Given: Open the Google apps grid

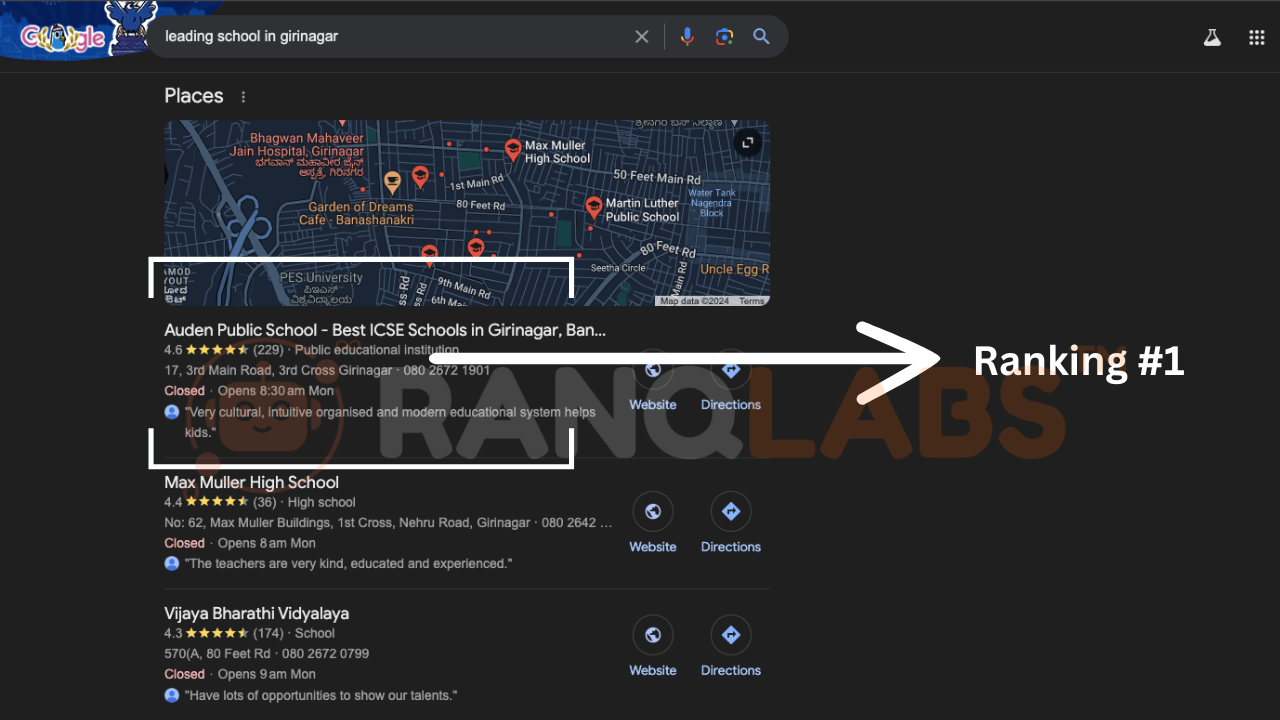Looking at the screenshot, I should coord(1257,38).
